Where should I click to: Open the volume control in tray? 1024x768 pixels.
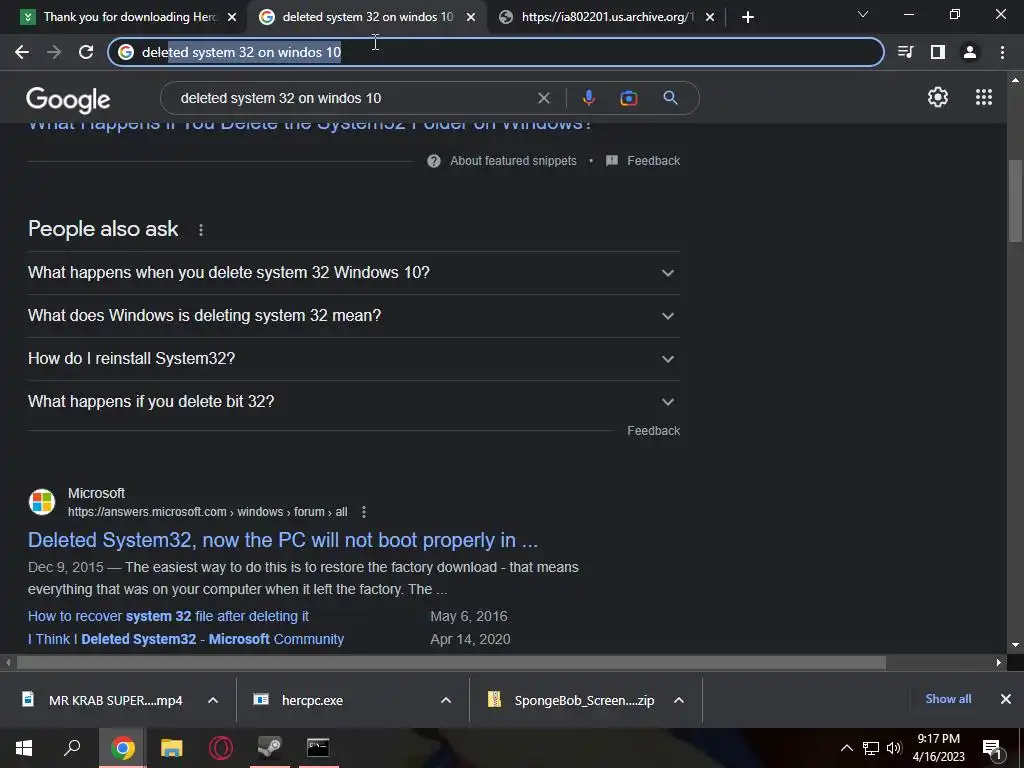[894, 748]
